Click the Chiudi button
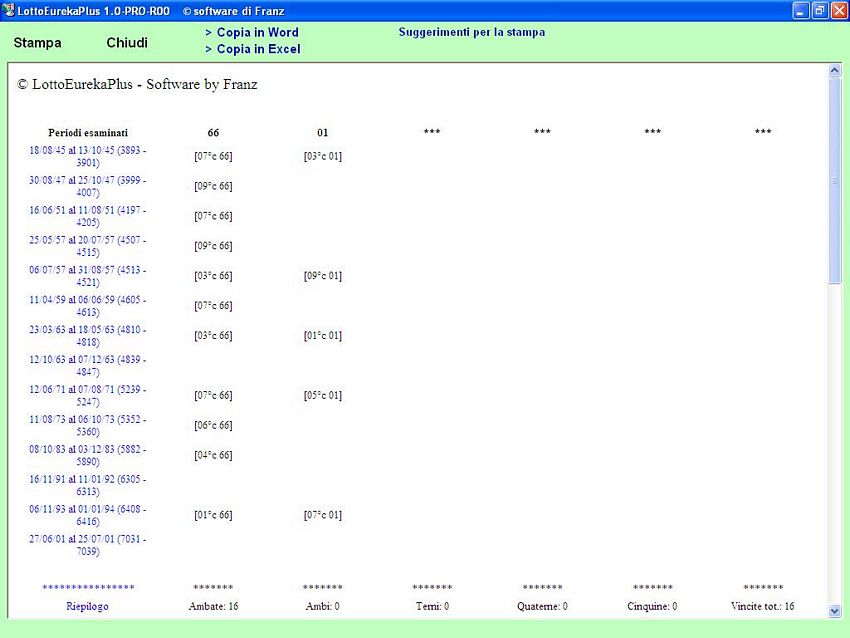Image resolution: width=850 pixels, height=638 pixels. coord(127,43)
